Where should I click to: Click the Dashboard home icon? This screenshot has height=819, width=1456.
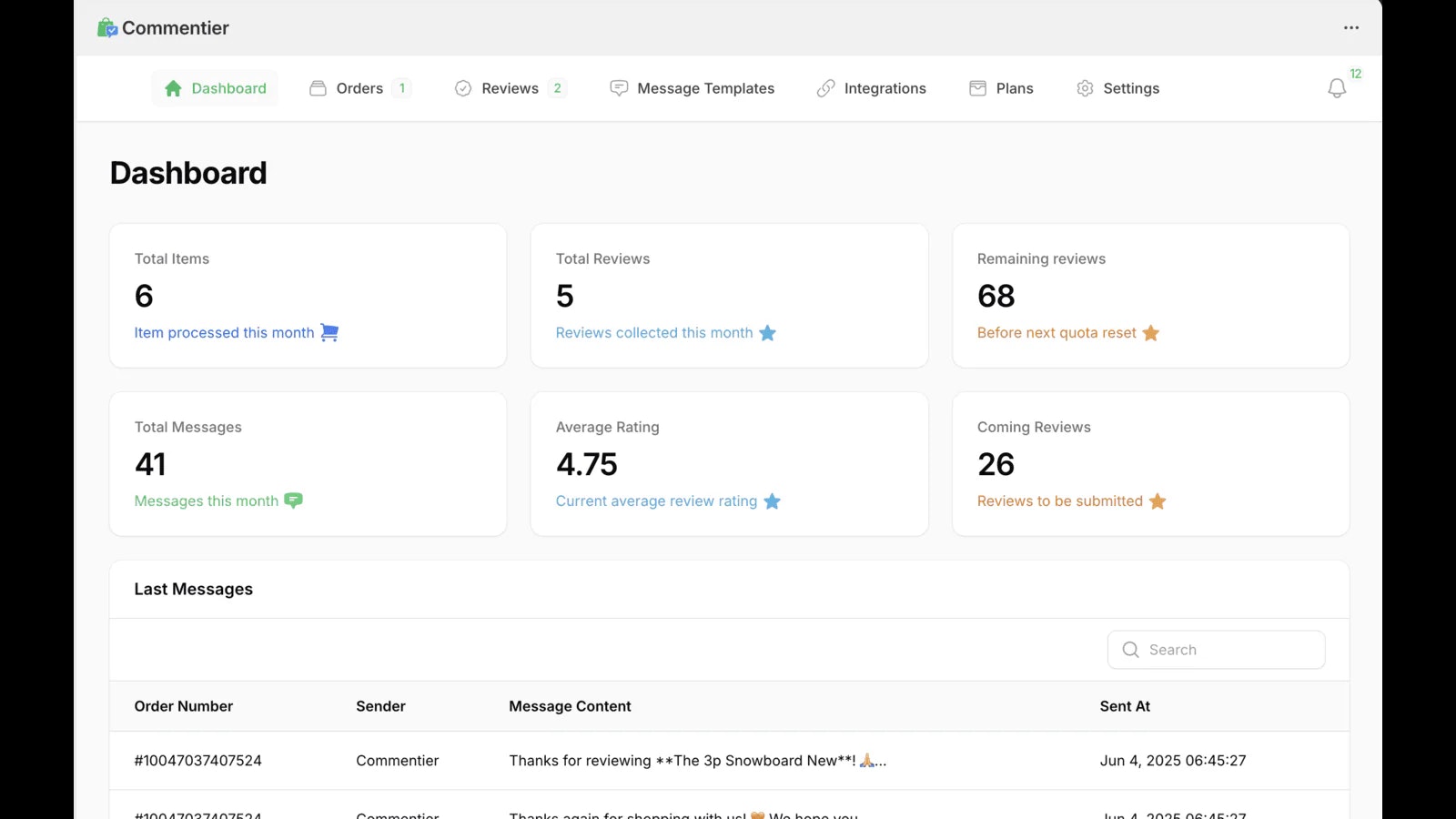[x=173, y=88]
